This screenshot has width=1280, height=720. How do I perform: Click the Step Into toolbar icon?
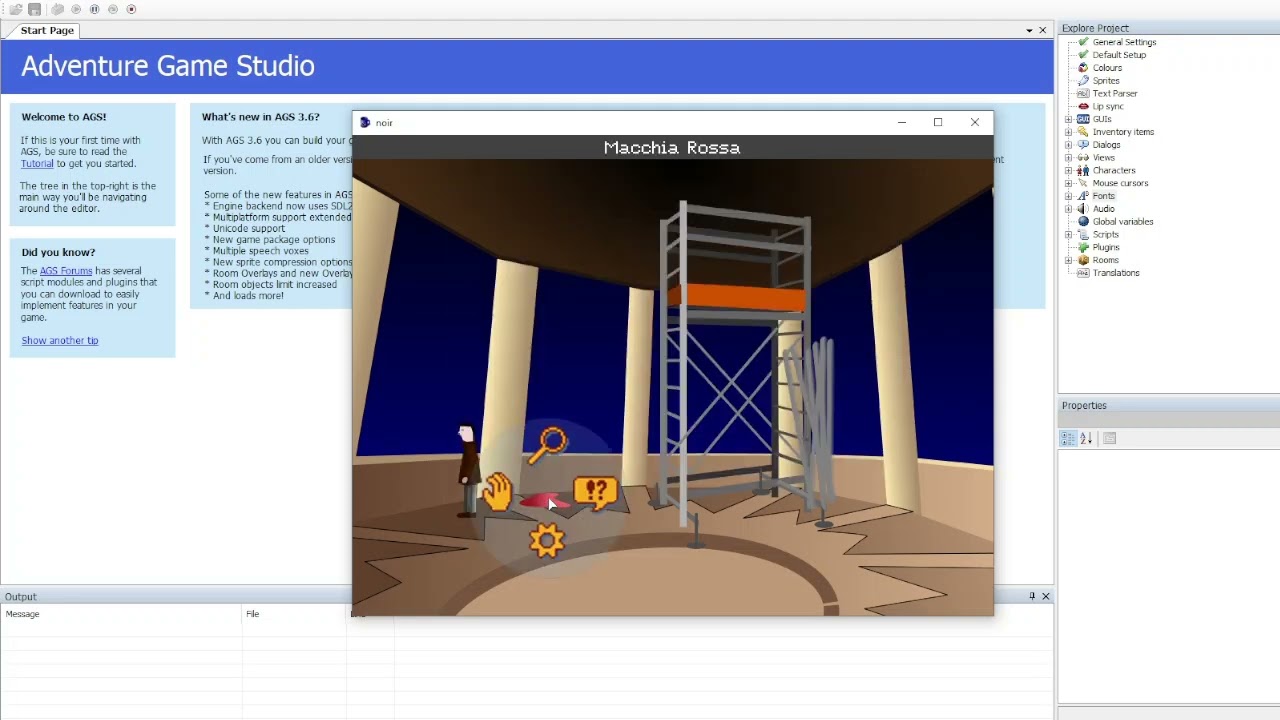coord(112,9)
